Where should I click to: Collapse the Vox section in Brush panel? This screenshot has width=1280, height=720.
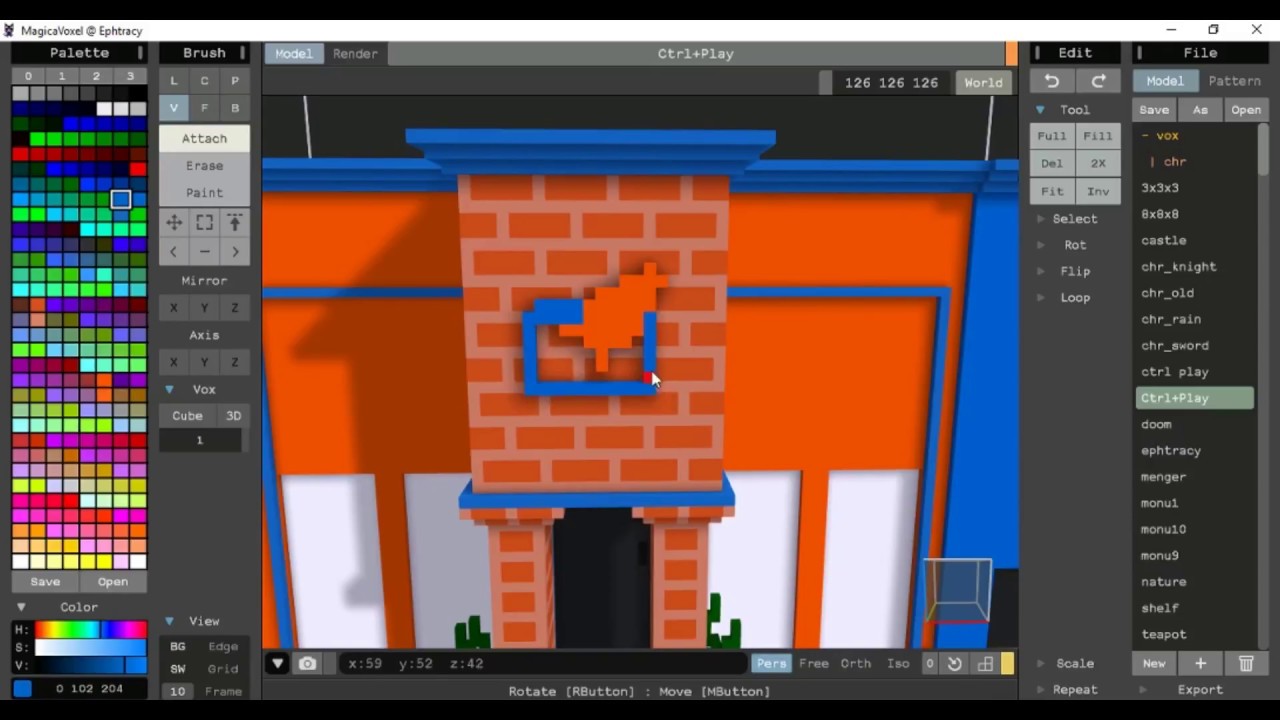pos(169,389)
